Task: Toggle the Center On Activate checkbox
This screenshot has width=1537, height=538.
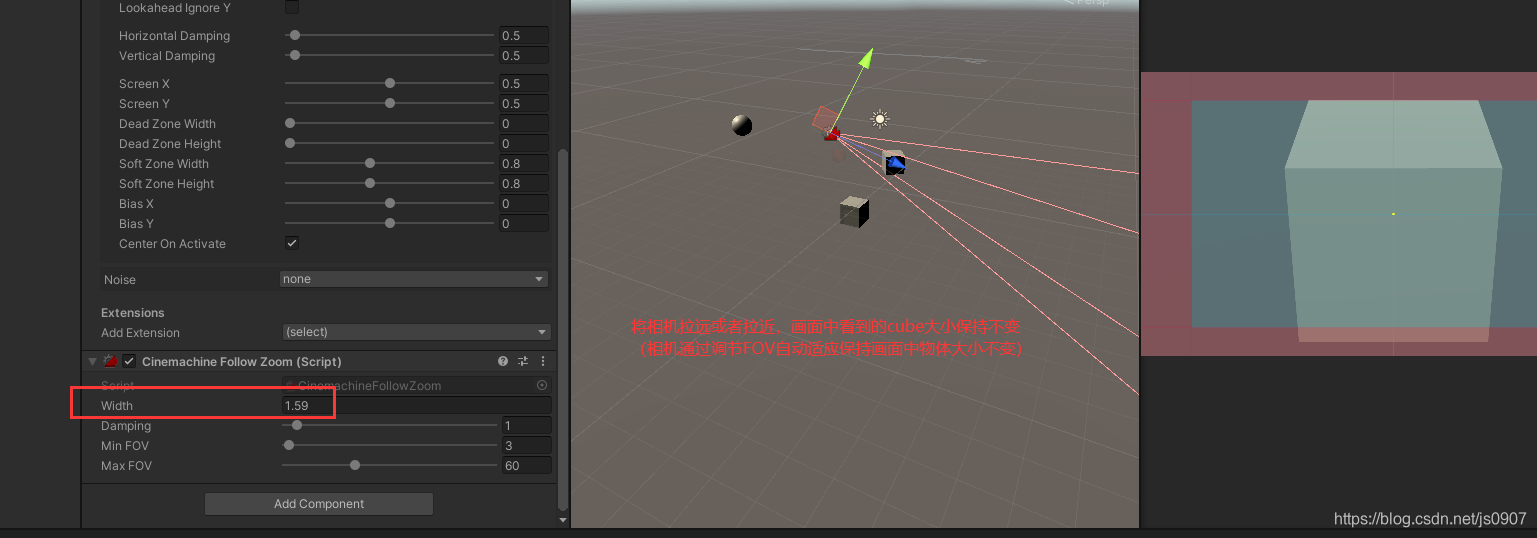Action: [x=292, y=243]
